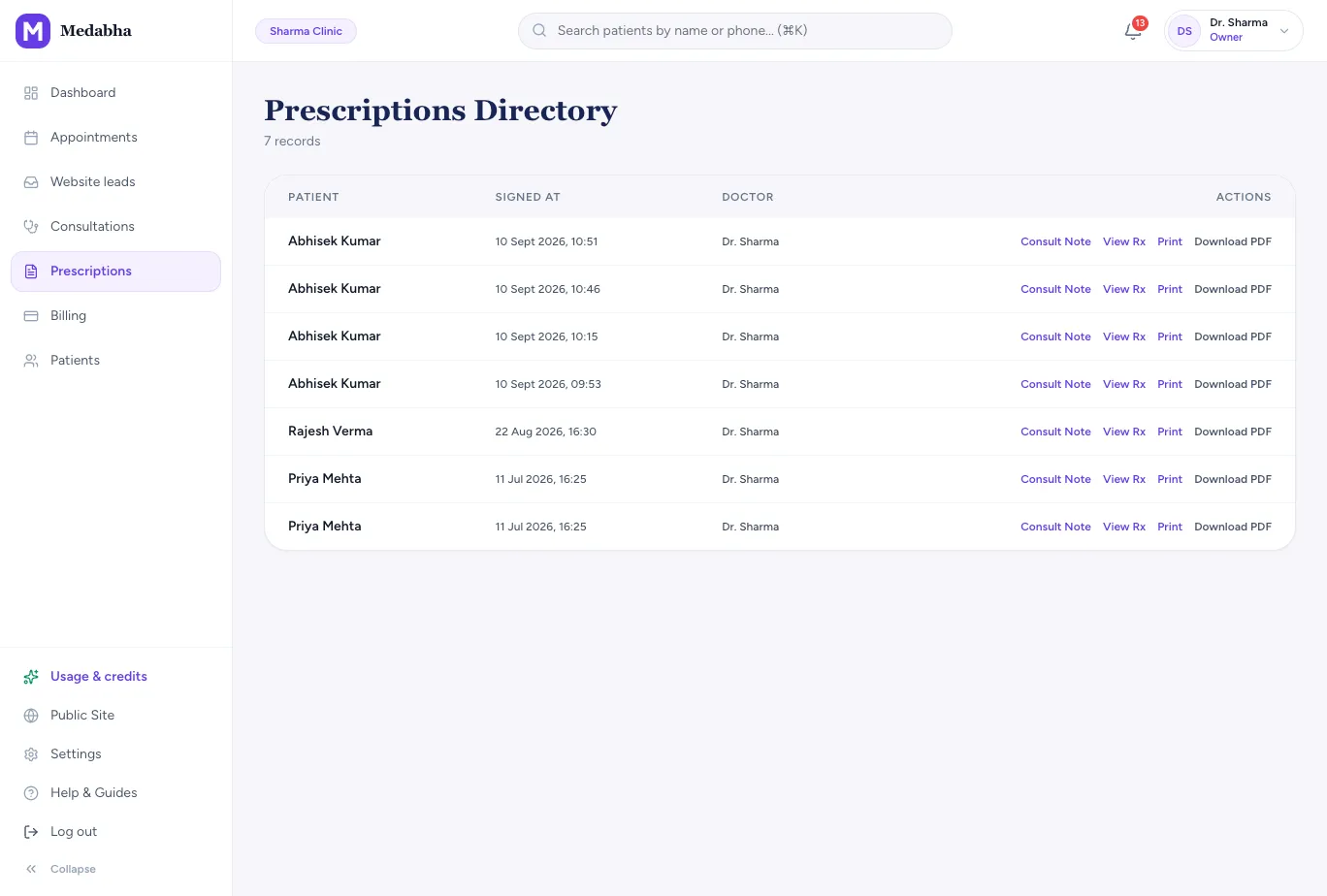Open Dashboard via its grid icon
This screenshot has width=1327, height=896.
31,93
